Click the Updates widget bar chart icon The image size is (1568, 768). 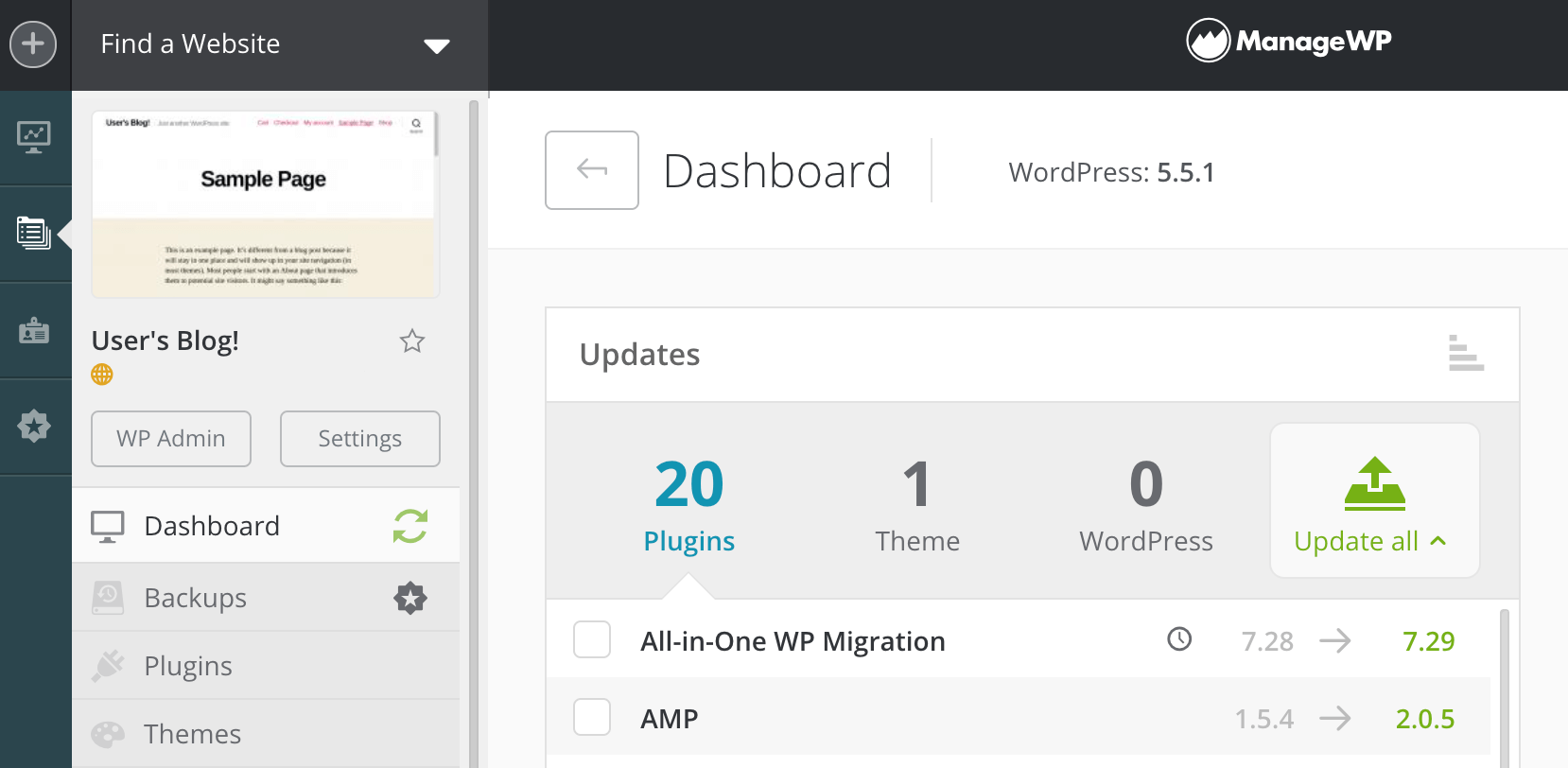[x=1466, y=353]
